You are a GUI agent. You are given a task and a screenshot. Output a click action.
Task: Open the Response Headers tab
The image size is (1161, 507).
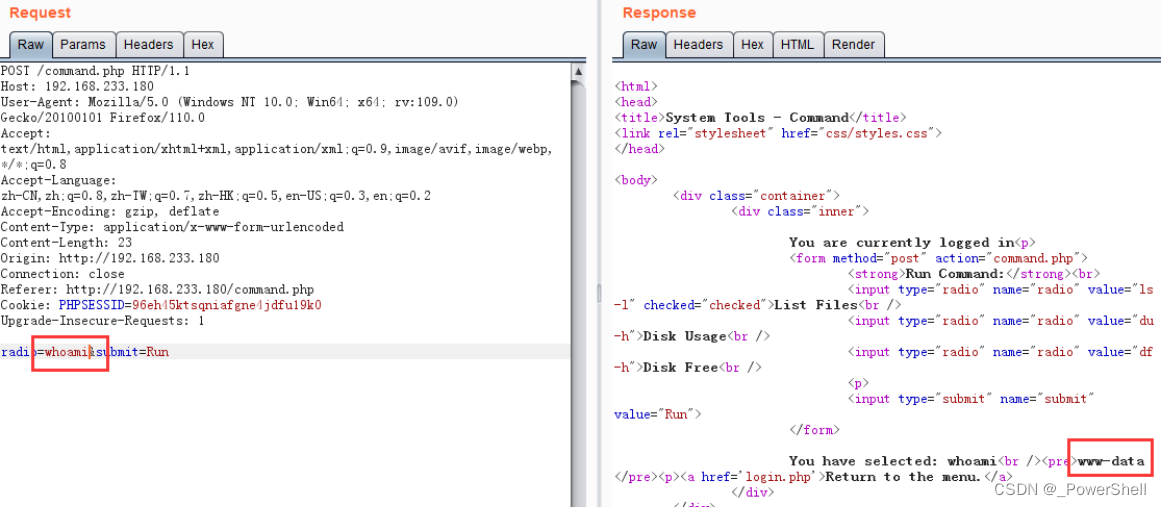click(698, 44)
